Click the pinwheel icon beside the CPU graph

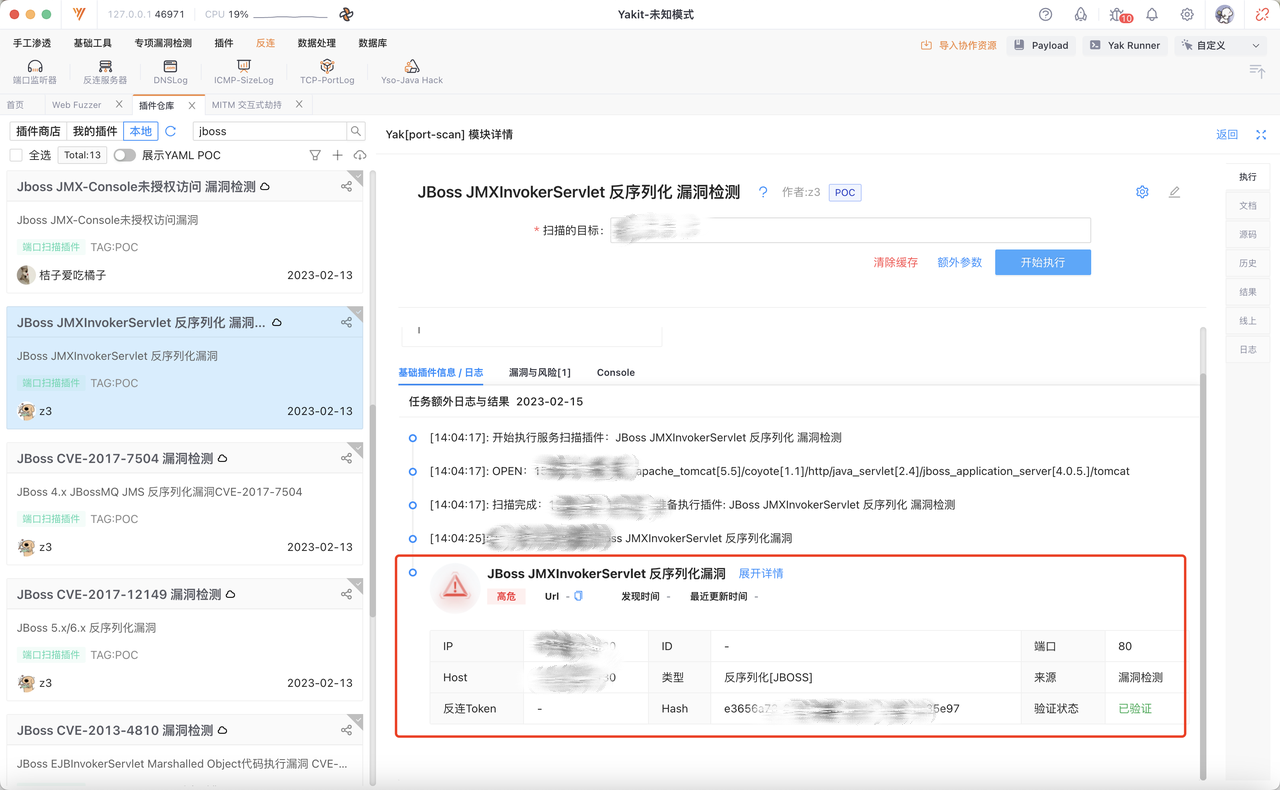point(346,15)
